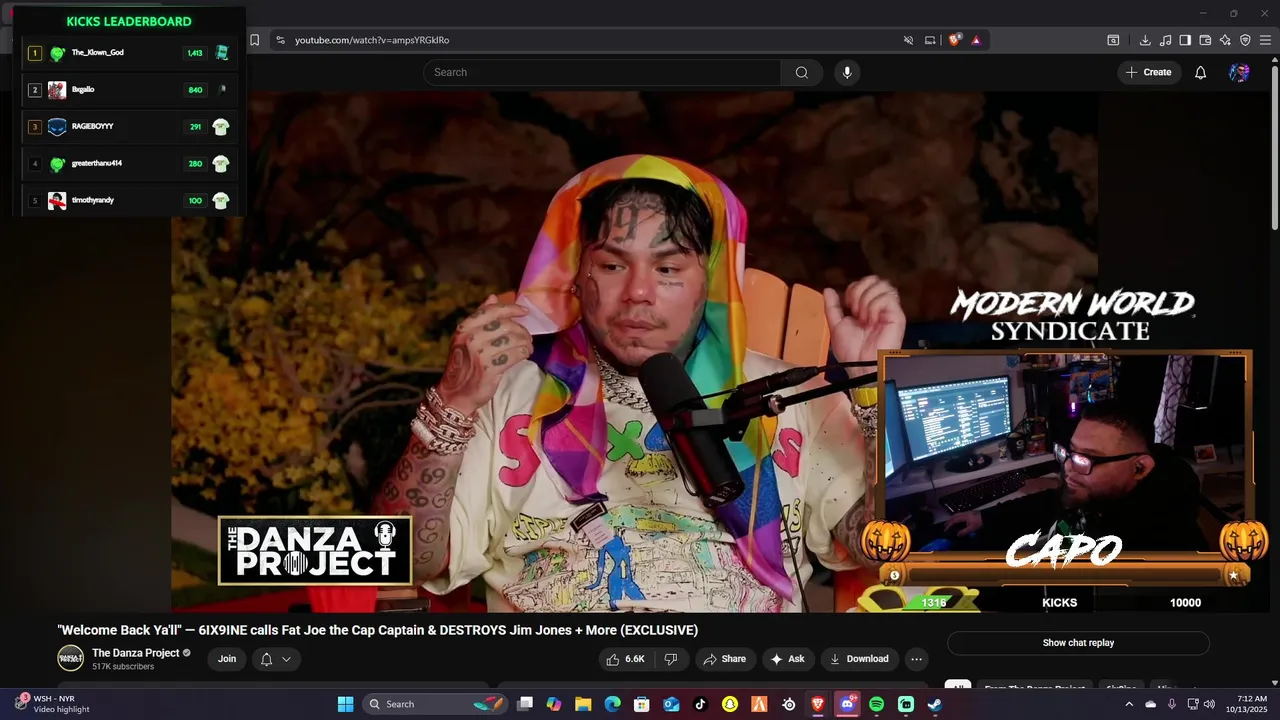Open The Danza Project channel name link

[x=135, y=653]
